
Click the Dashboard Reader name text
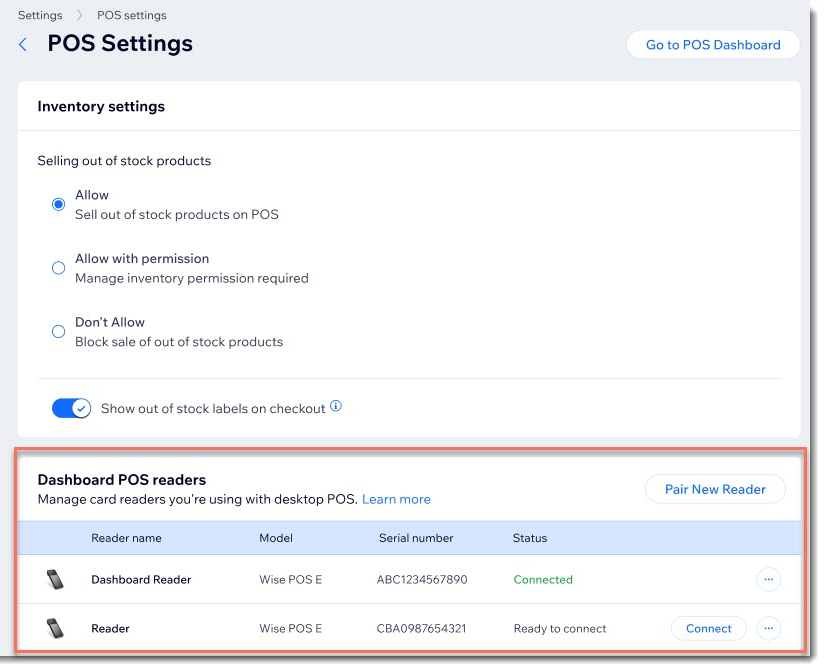click(141, 579)
